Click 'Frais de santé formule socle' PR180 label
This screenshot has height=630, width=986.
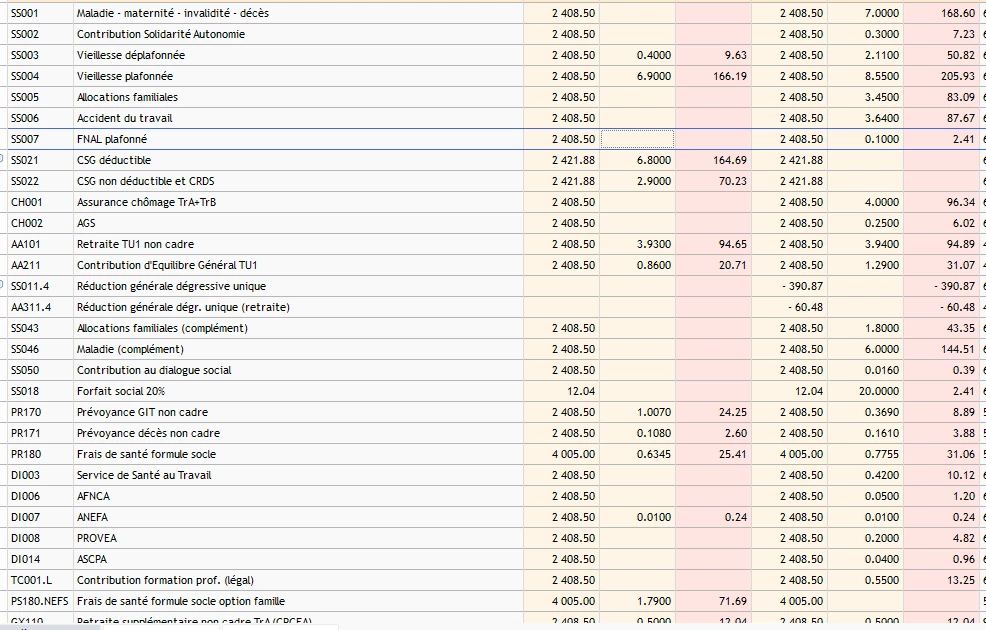click(x=146, y=454)
